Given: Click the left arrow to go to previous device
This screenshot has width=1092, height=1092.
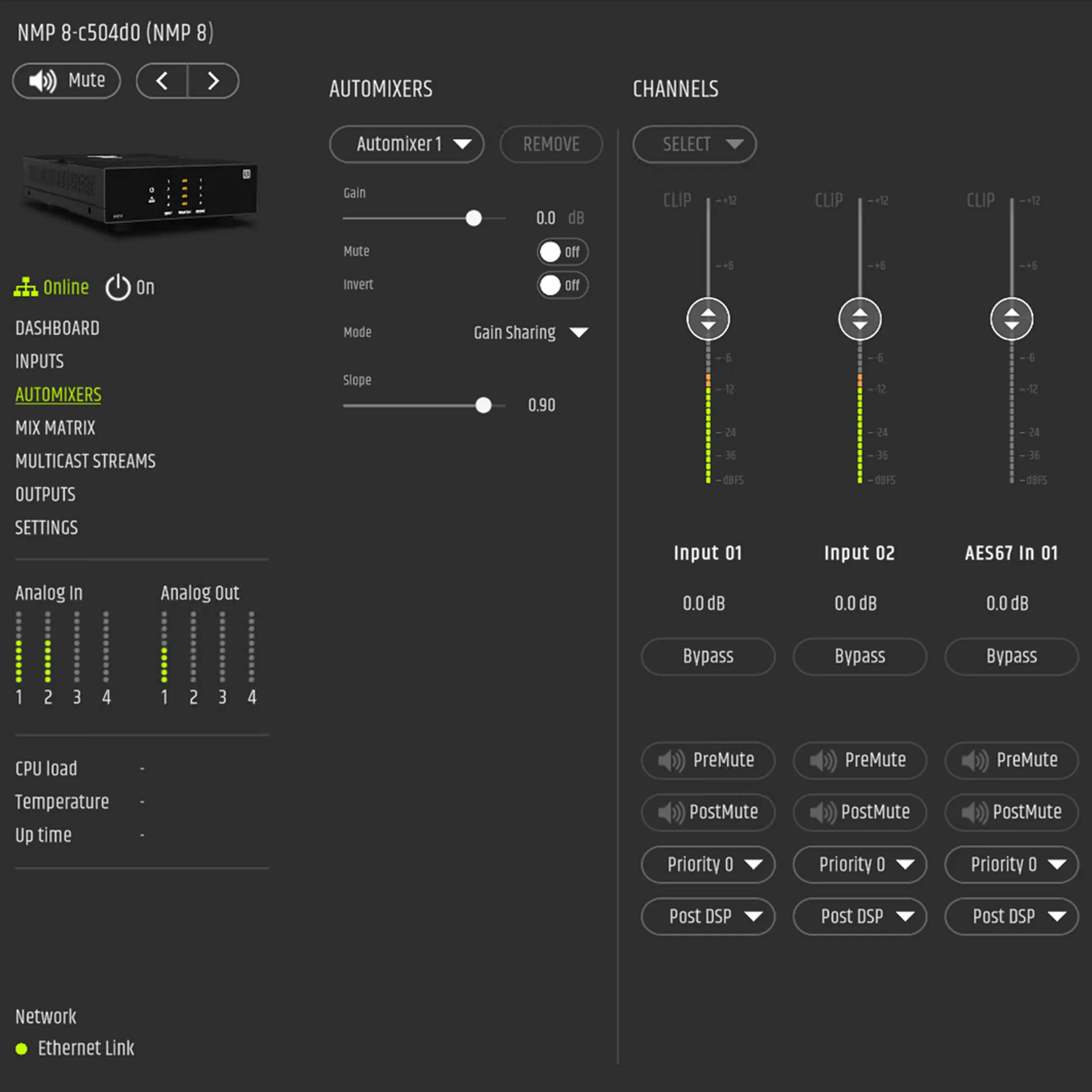Looking at the screenshot, I should click(x=162, y=81).
